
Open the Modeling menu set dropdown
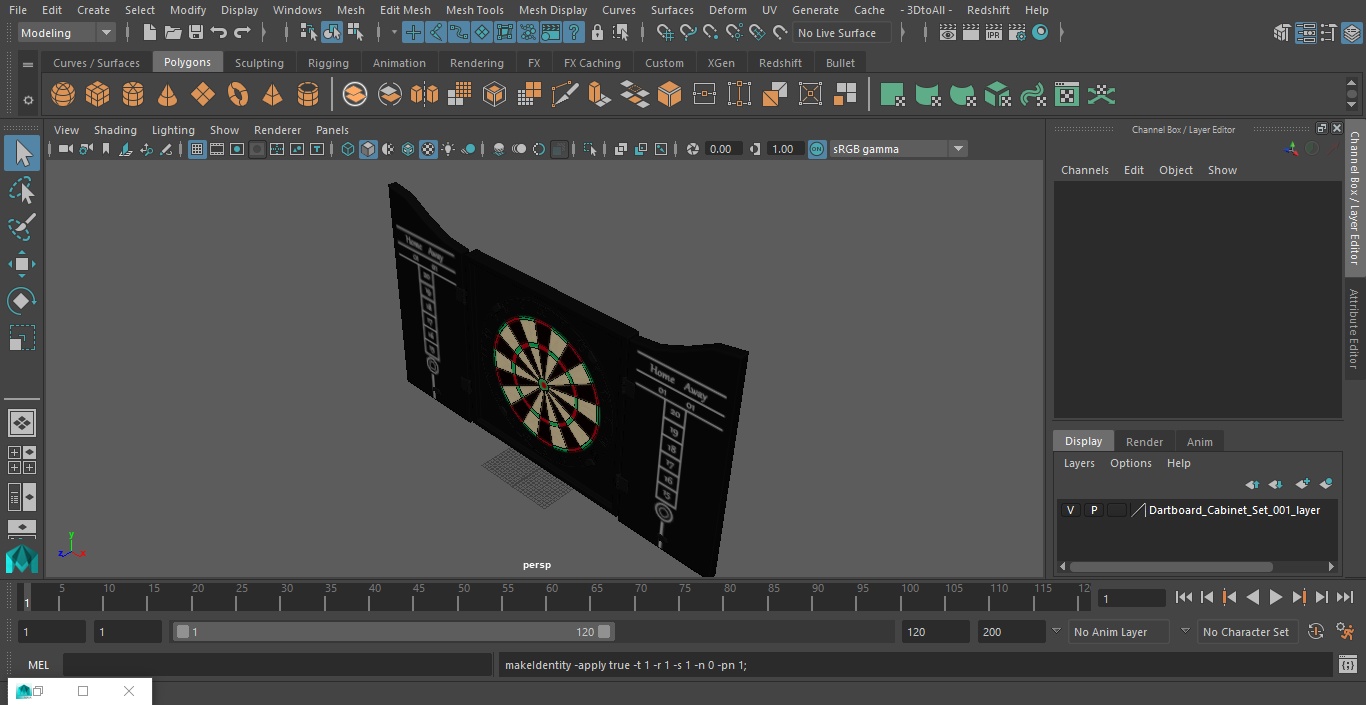click(66, 33)
